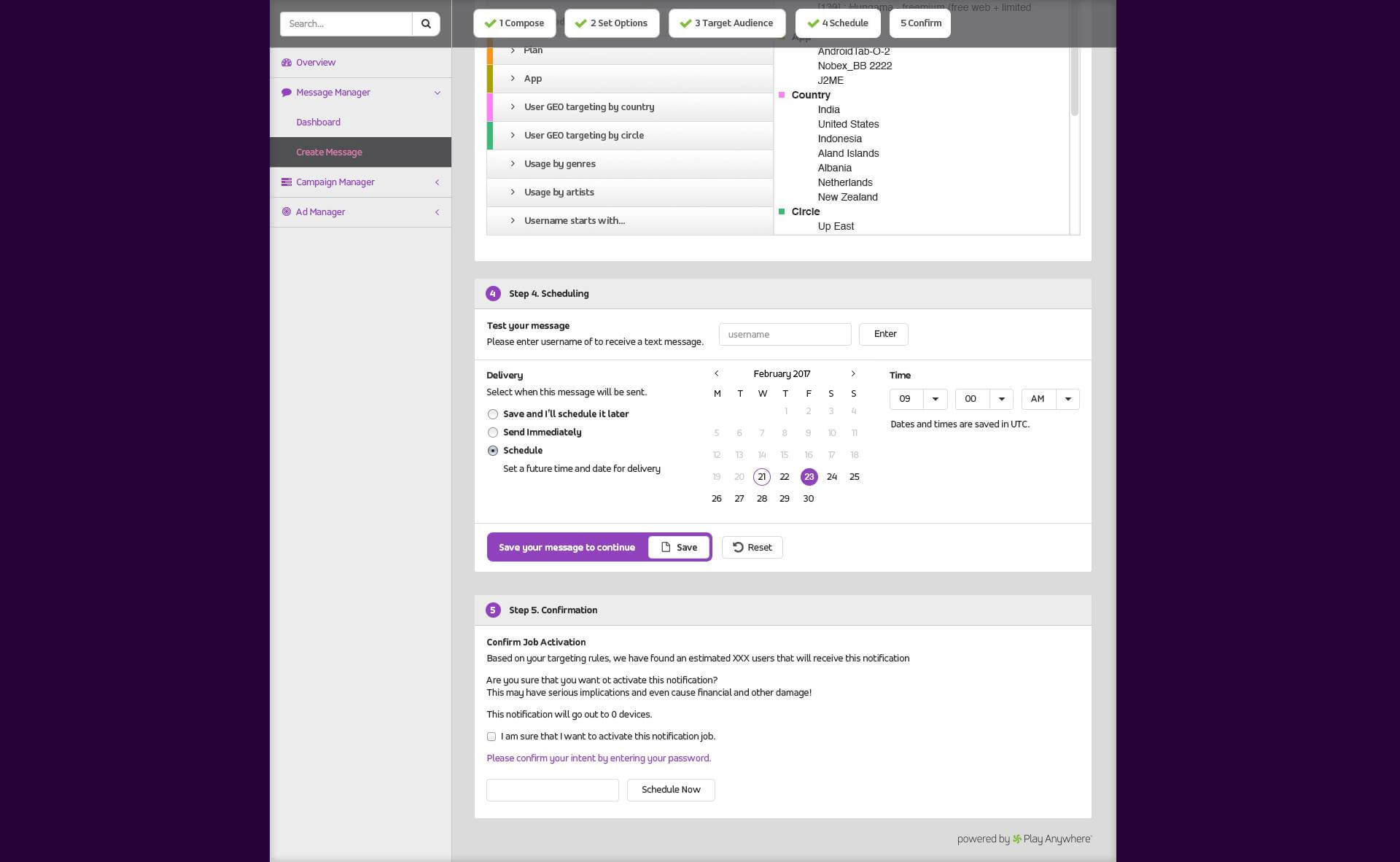Image resolution: width=1400 pixels, height=862 pixels.
Task: Navigate to Create Message page
Action: click(x=329, y=152)
